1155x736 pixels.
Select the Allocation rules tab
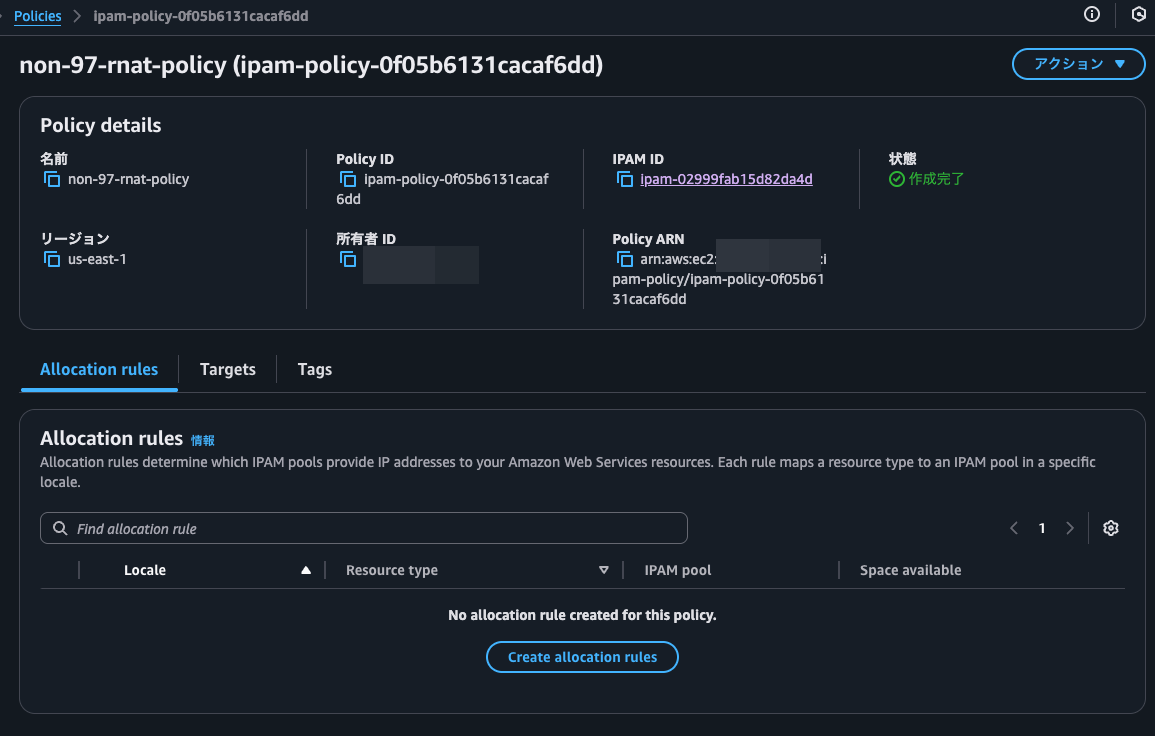99,369
